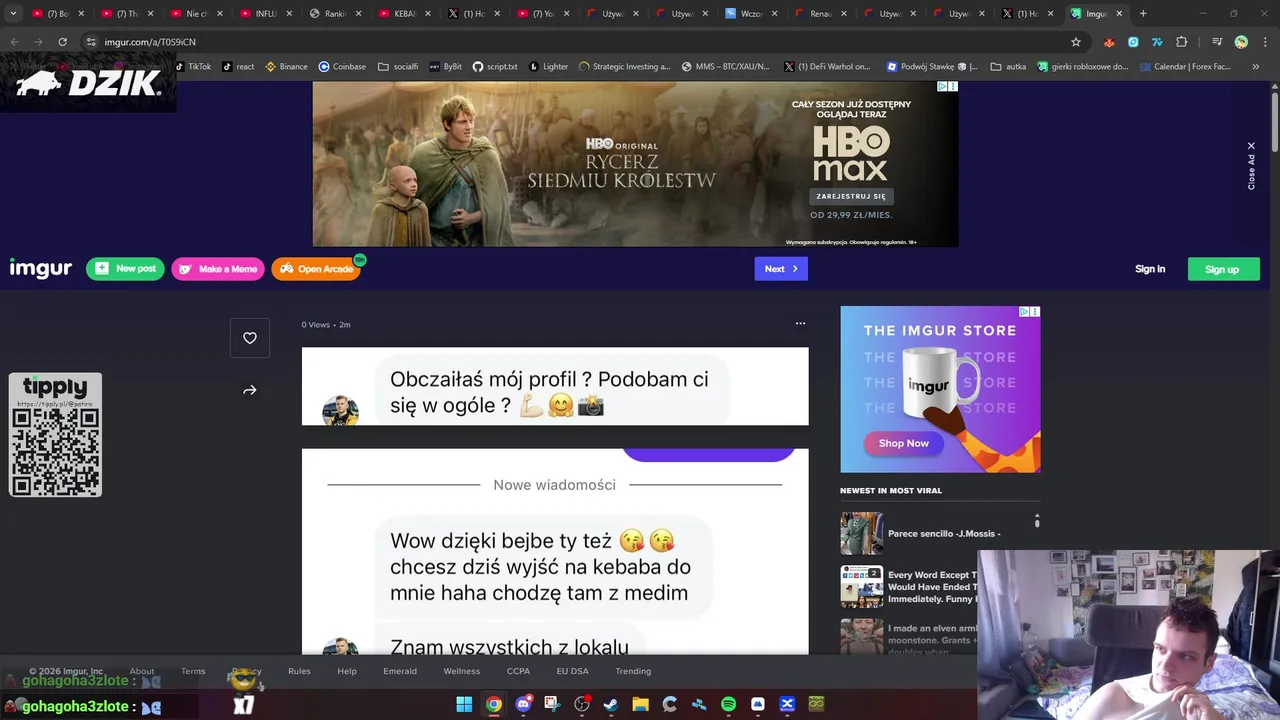Open the socialfi bookmarks folder

398,67
